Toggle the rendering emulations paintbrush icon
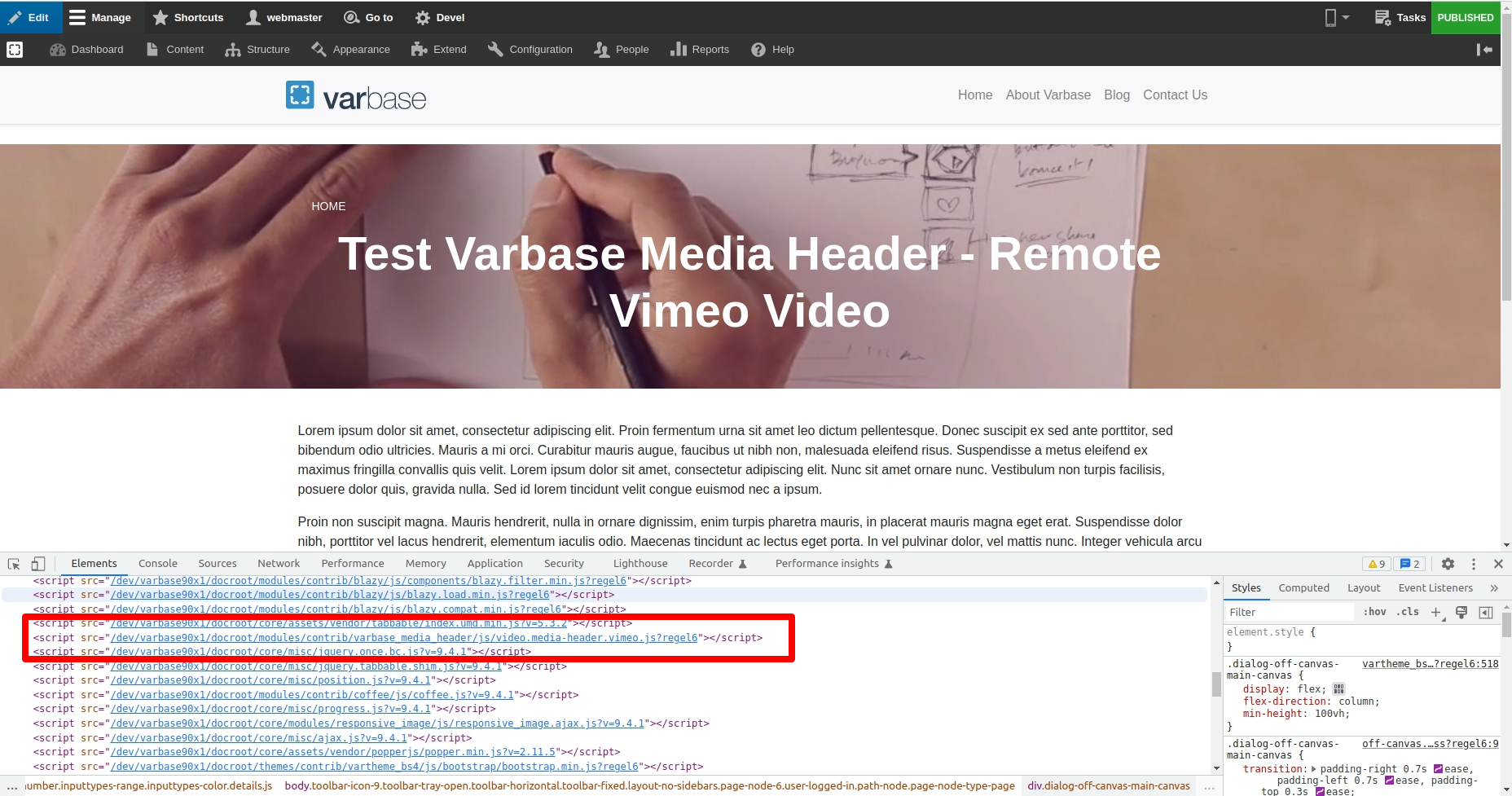This screenshot has width=1512, height=796. 1461,612
